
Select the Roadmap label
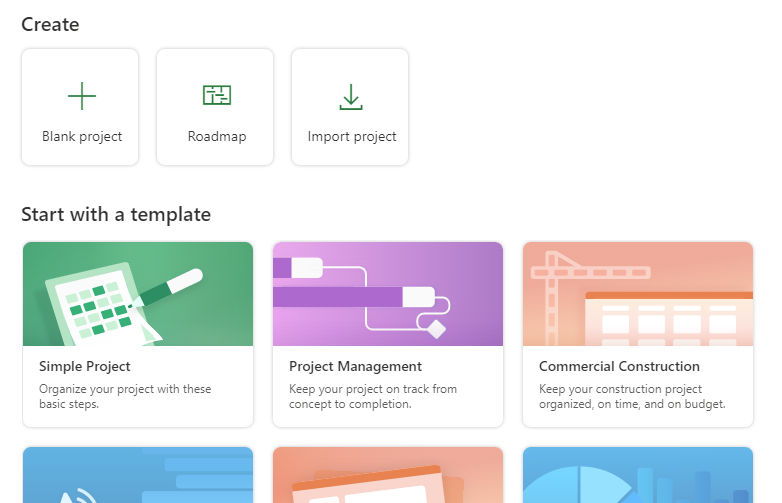(x=217, y=137)
